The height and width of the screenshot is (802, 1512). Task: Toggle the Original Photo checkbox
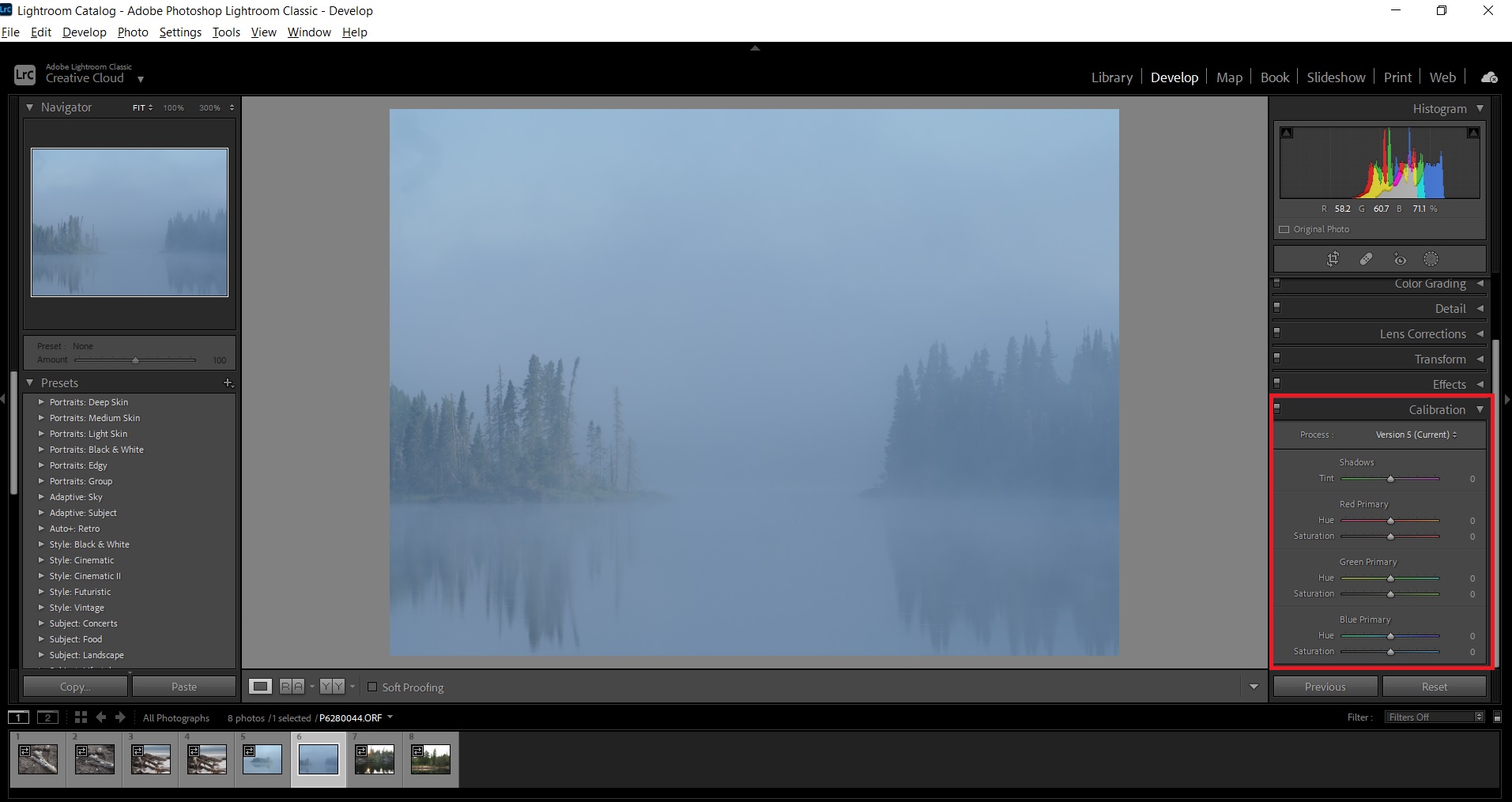1284,229
